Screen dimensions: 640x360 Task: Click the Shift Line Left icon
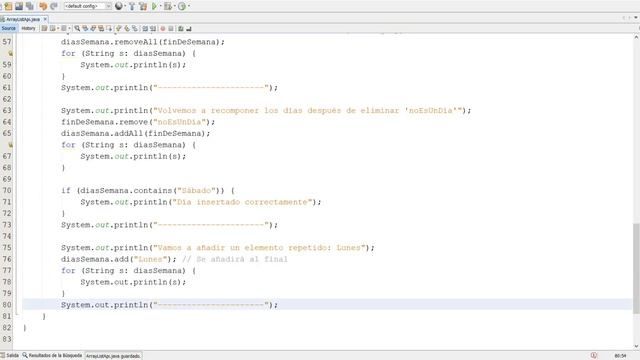click(x=145, y=28)
